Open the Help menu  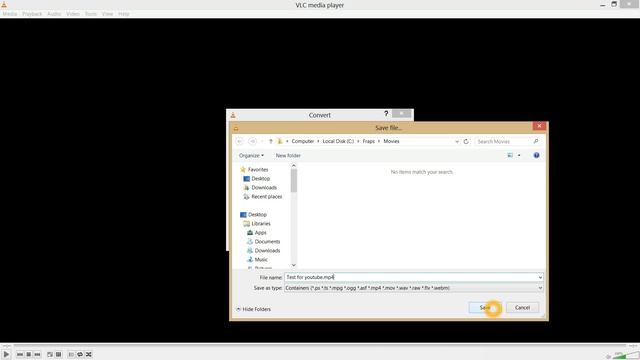(x=124, y=14)
